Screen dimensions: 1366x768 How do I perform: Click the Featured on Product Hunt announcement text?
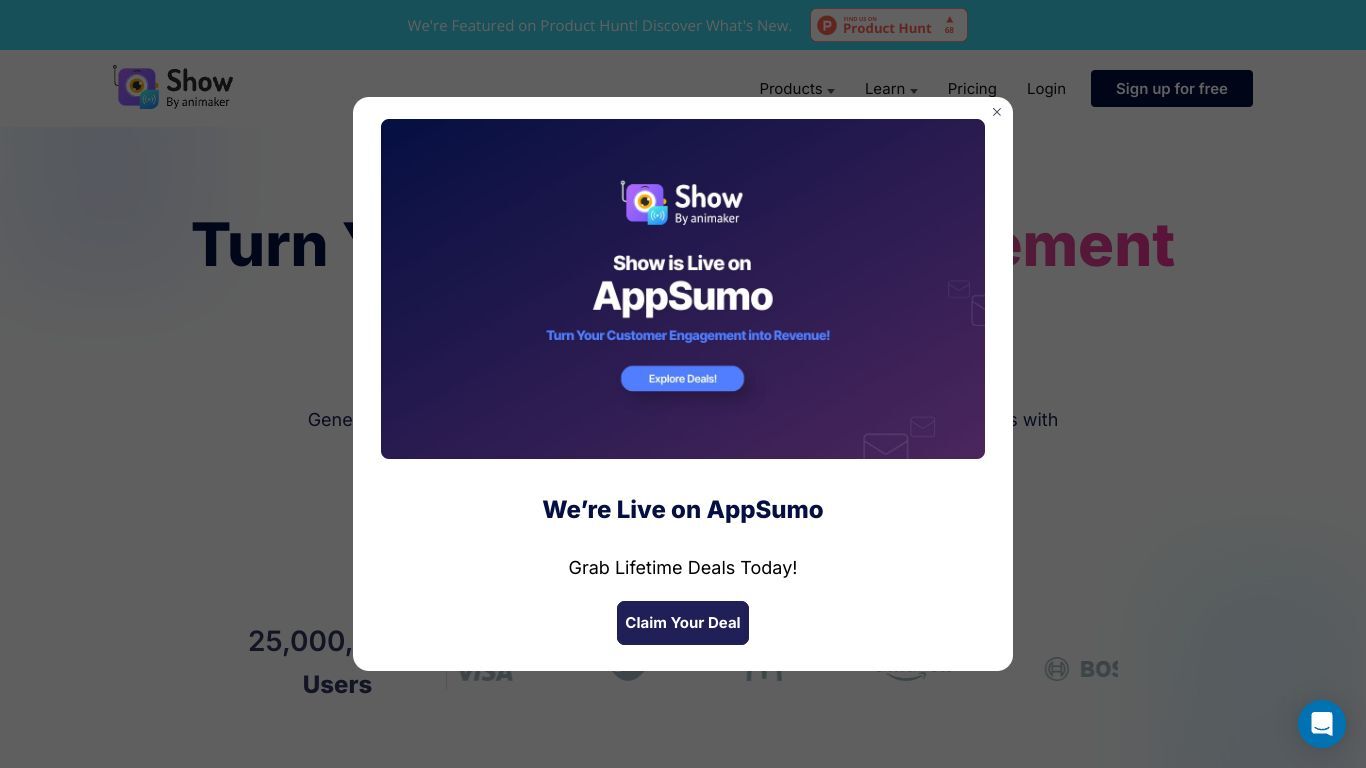tap(599, 25)
